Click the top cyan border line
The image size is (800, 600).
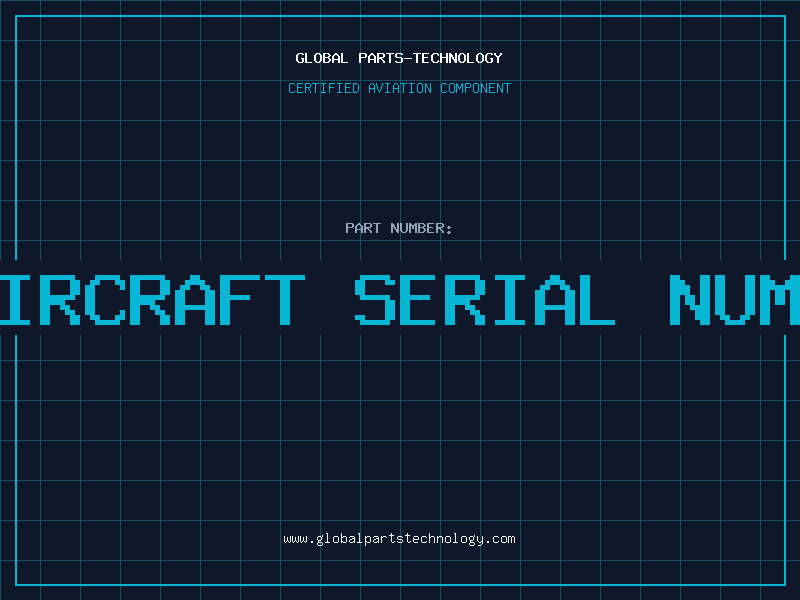coord(400,16)
